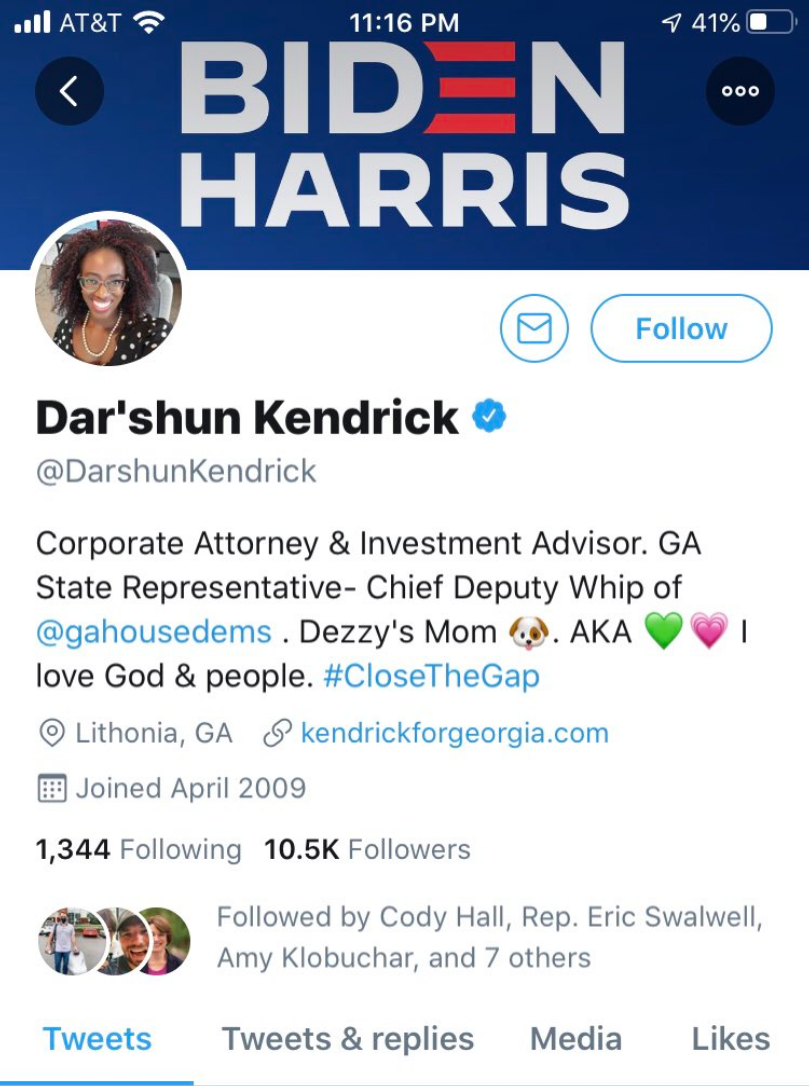Follow Dar'shun Kendrick
The width and height of the screenshot is (809, 1086).
(x=681, y=328)
